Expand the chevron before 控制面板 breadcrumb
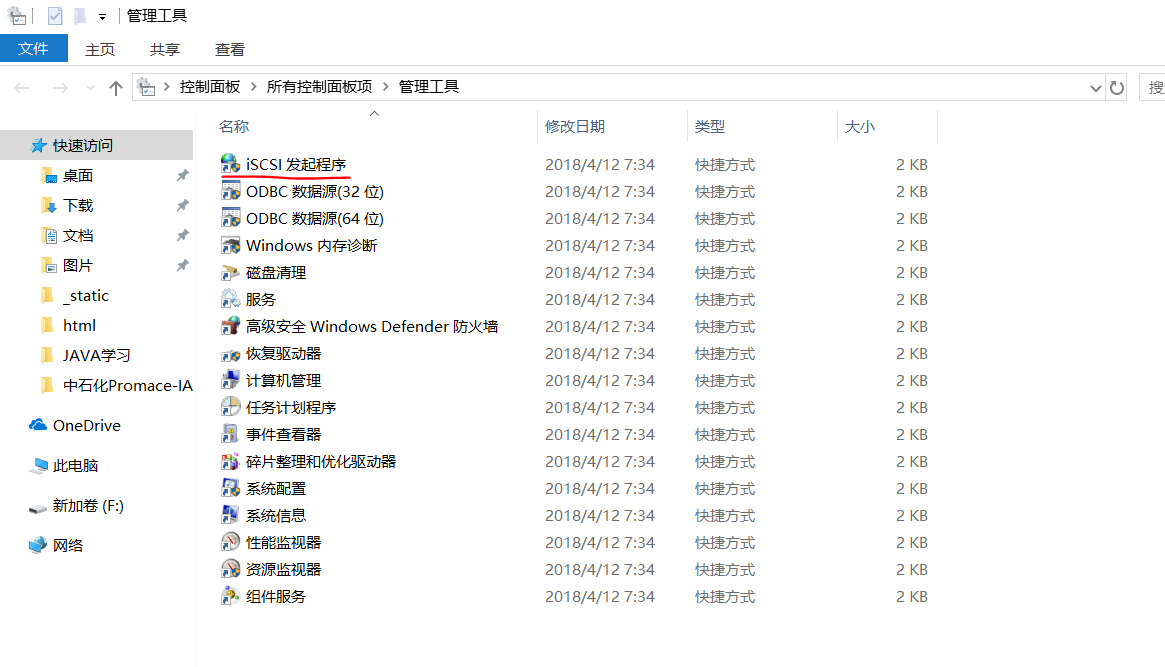The width and height of the screenshot is (1165, 667). point(166,87)
